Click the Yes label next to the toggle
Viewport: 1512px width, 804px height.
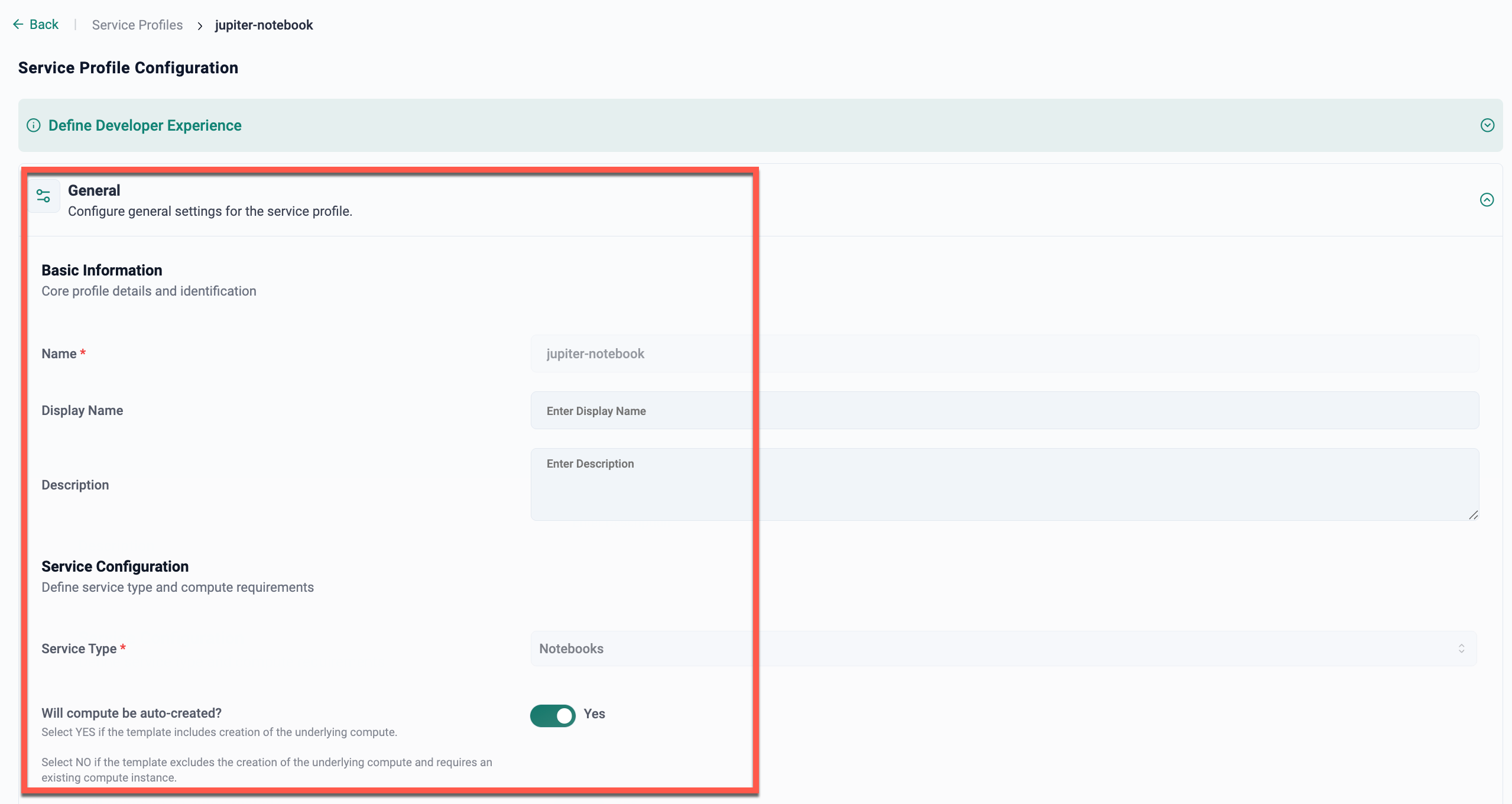coord(594,714)
